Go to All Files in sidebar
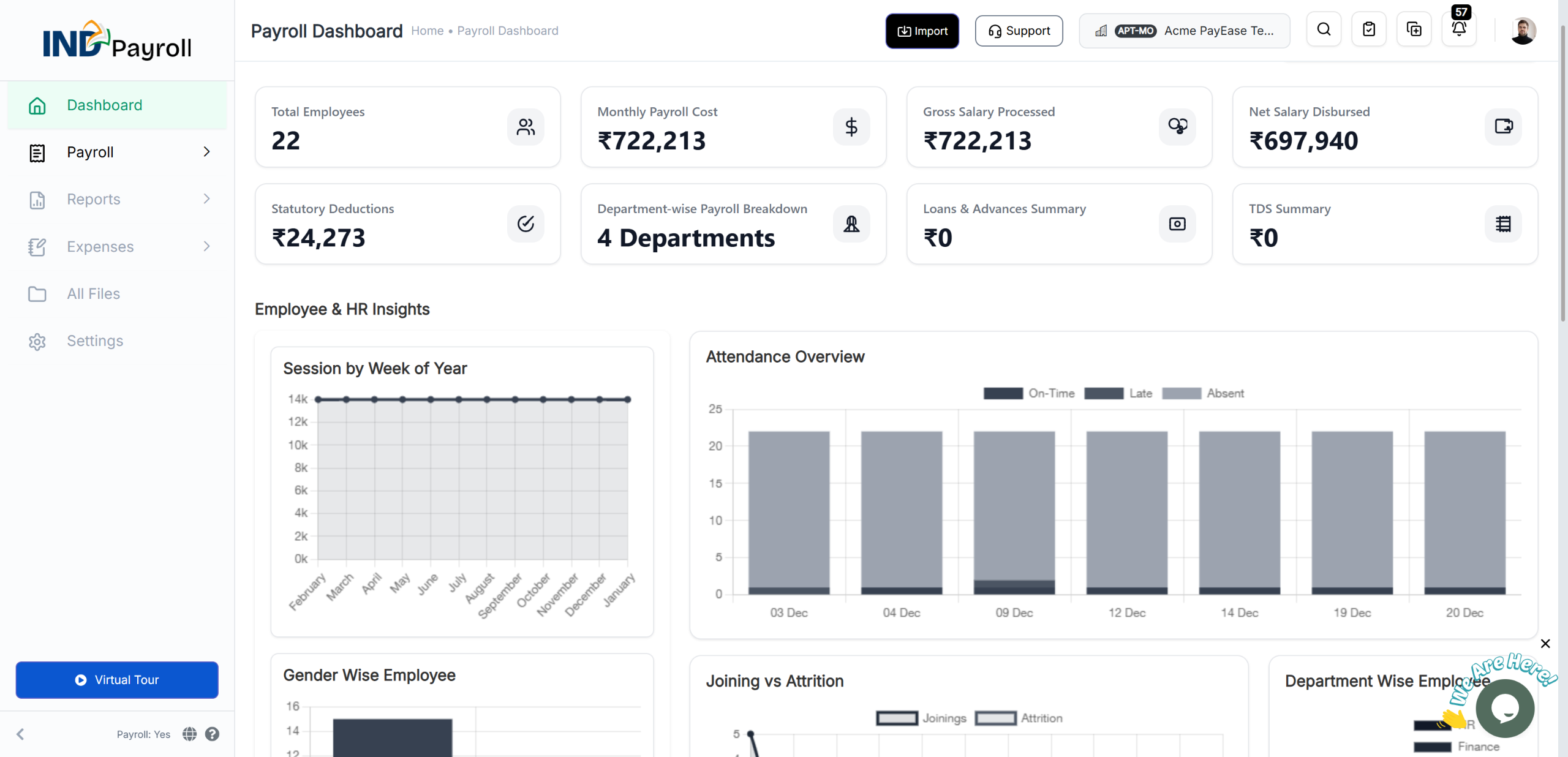 (93, 294)
